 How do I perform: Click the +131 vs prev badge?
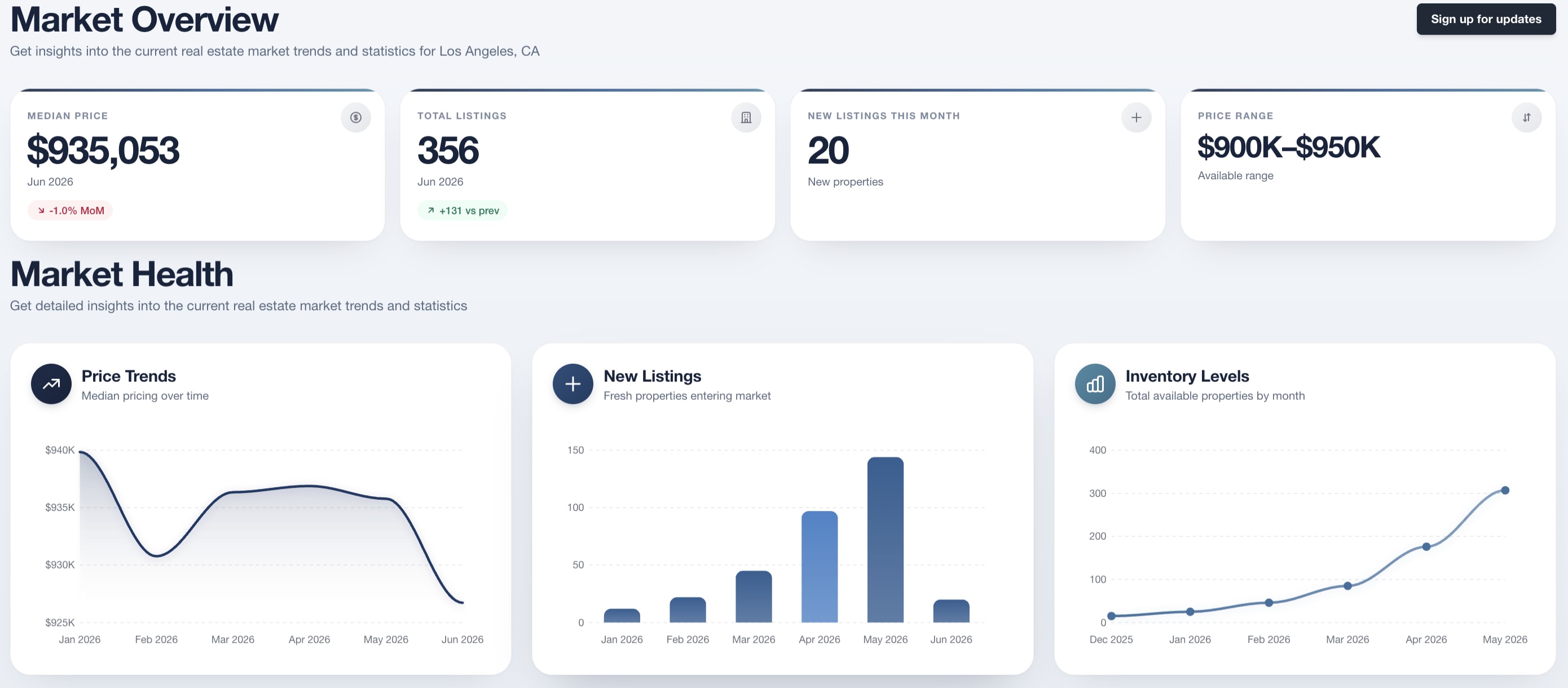click(463, 211)
